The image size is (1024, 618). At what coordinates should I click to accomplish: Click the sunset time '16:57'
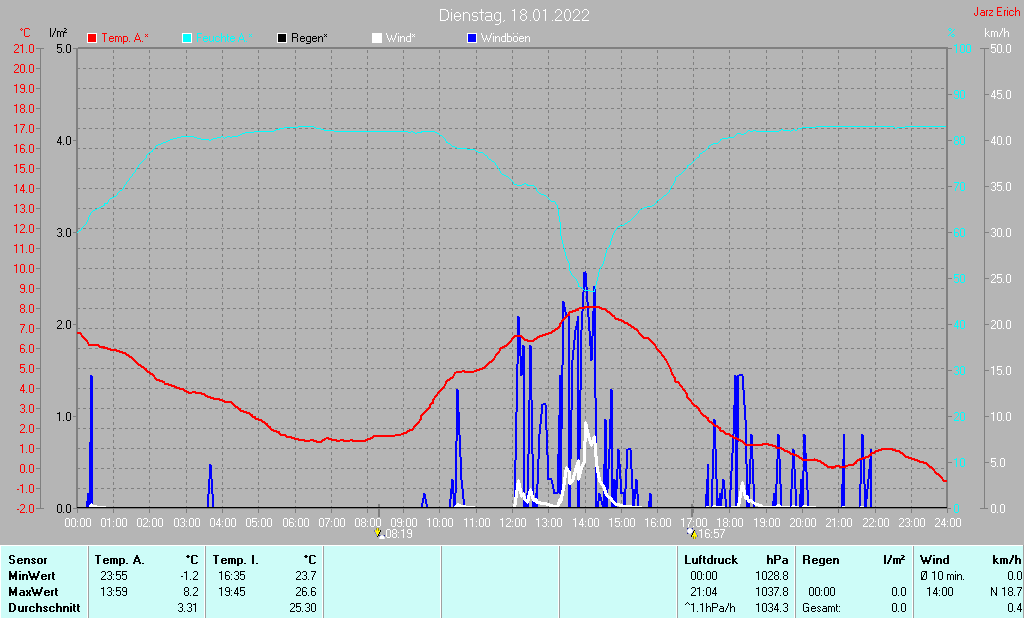pyautogui.click(x=712, y=534)
